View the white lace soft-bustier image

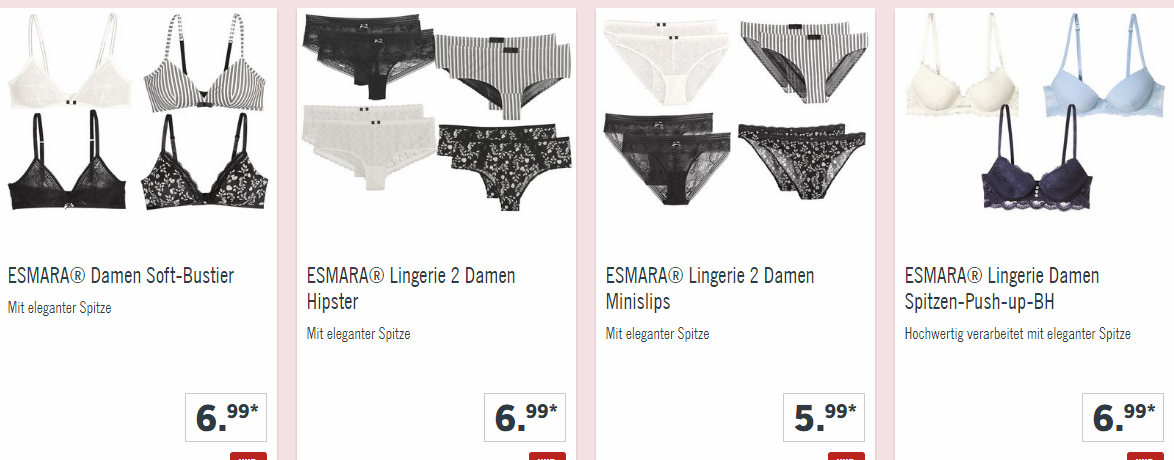(69, 61)
